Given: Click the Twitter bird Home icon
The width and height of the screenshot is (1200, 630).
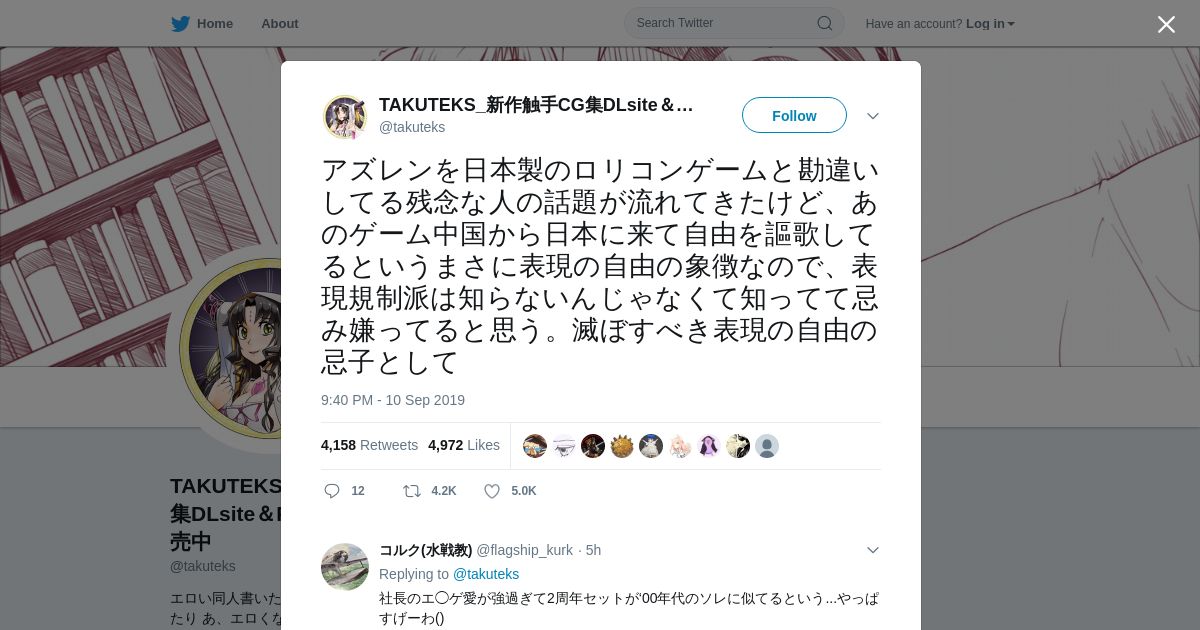Looking at the screenshot, I should [x=180, y=23].
